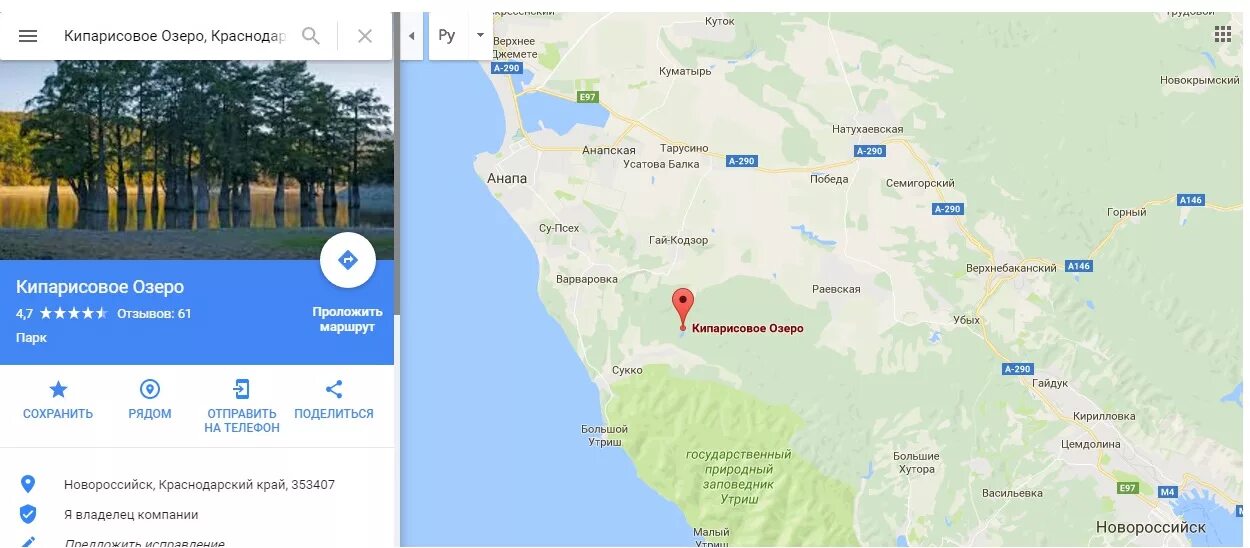This screenshot has height=548, width=1250.
Task: Click the search magnifier icon
Action: pyautogui.click(x=311, y=36)
